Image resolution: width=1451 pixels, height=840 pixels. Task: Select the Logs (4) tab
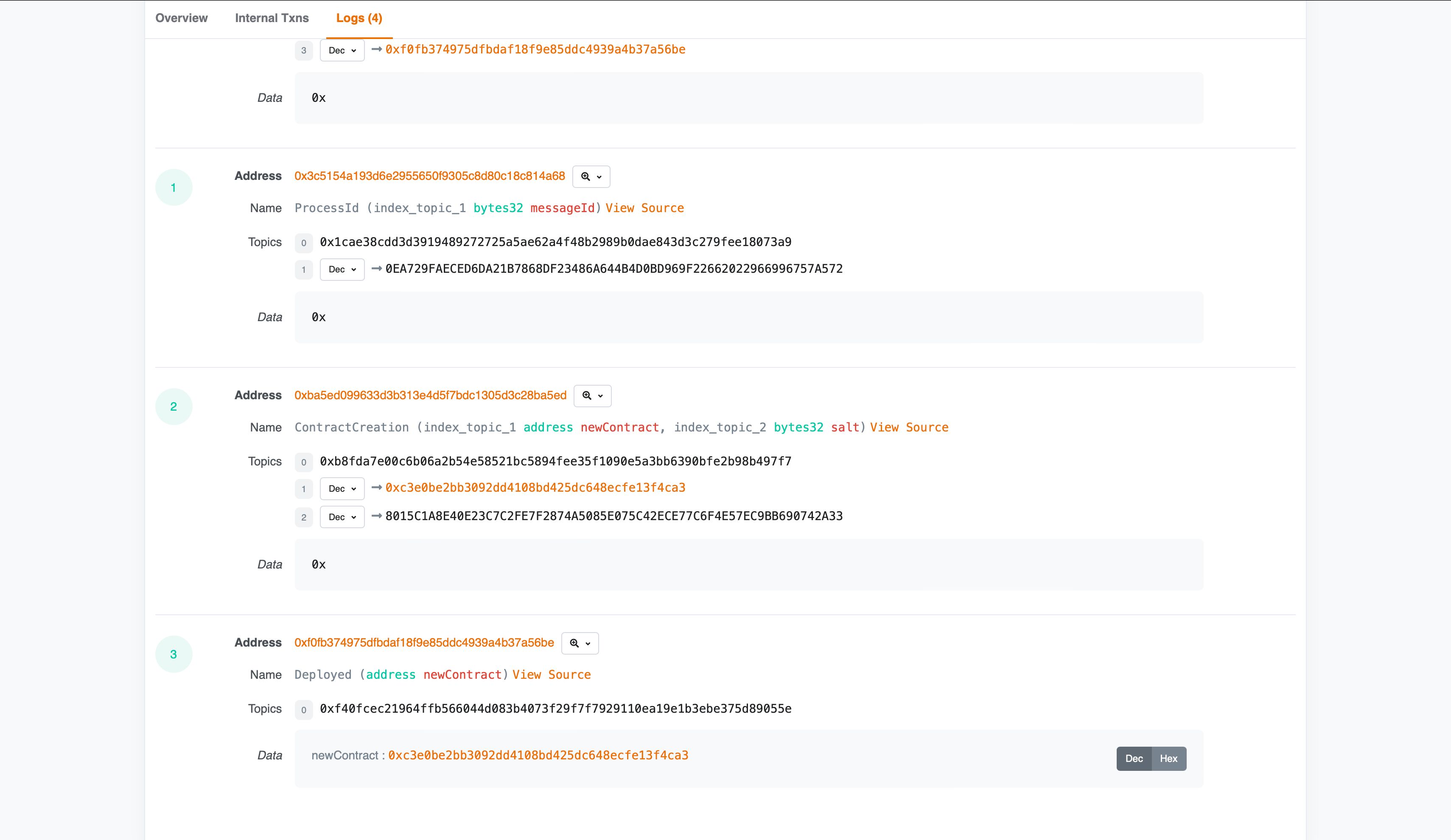[x=359, y=18]
